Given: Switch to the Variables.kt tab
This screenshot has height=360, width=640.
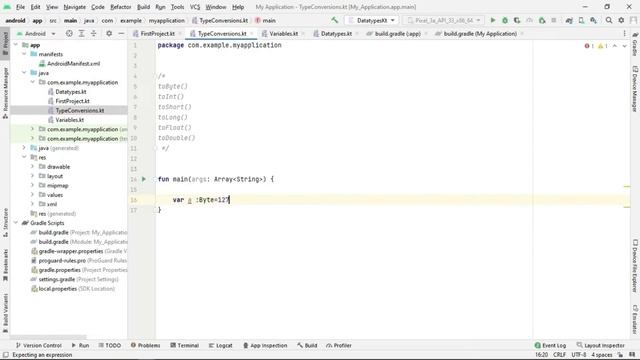Looking at the screenshot, I should point(283,33).
